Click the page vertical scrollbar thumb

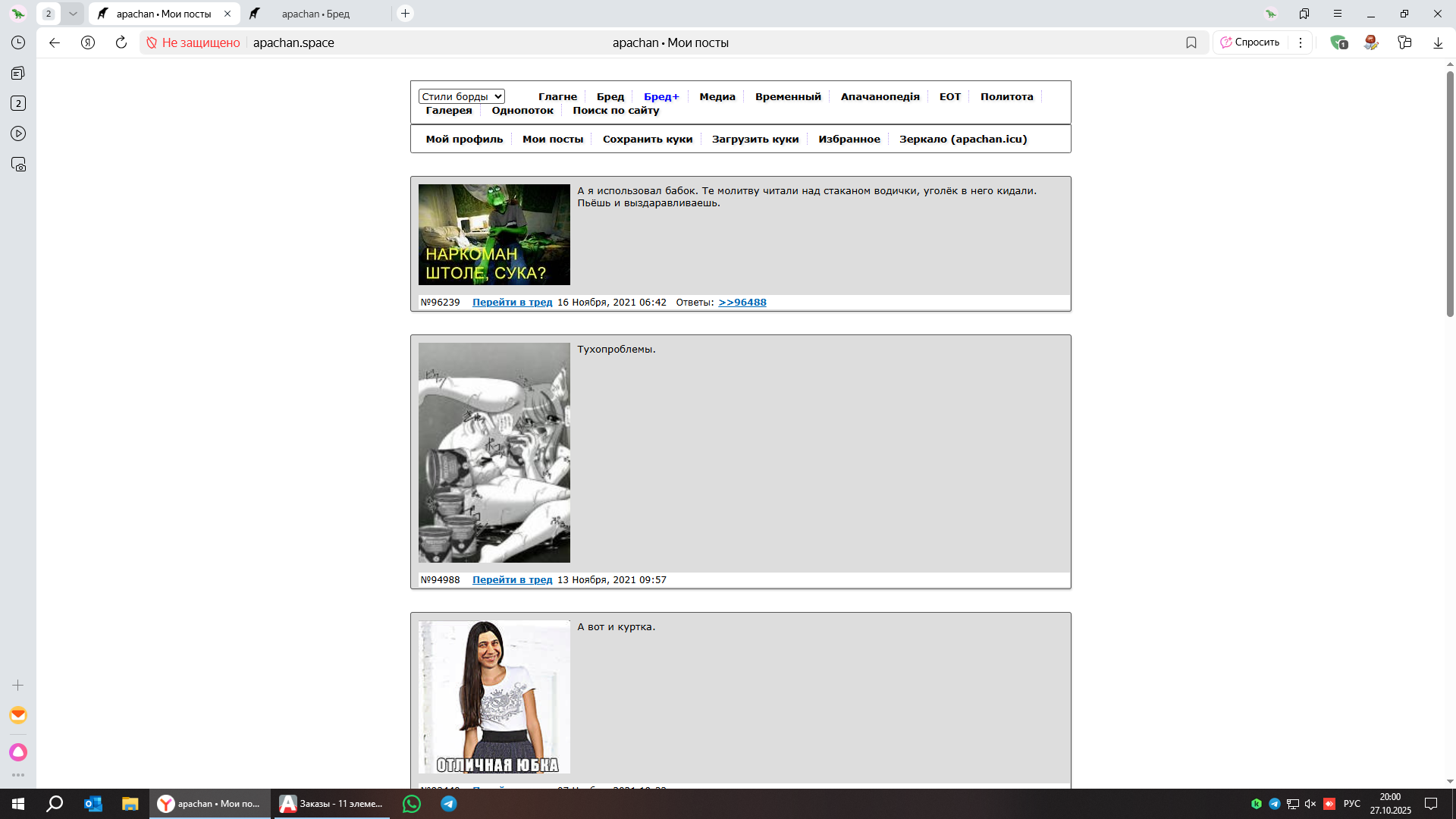coord(1450,193)
